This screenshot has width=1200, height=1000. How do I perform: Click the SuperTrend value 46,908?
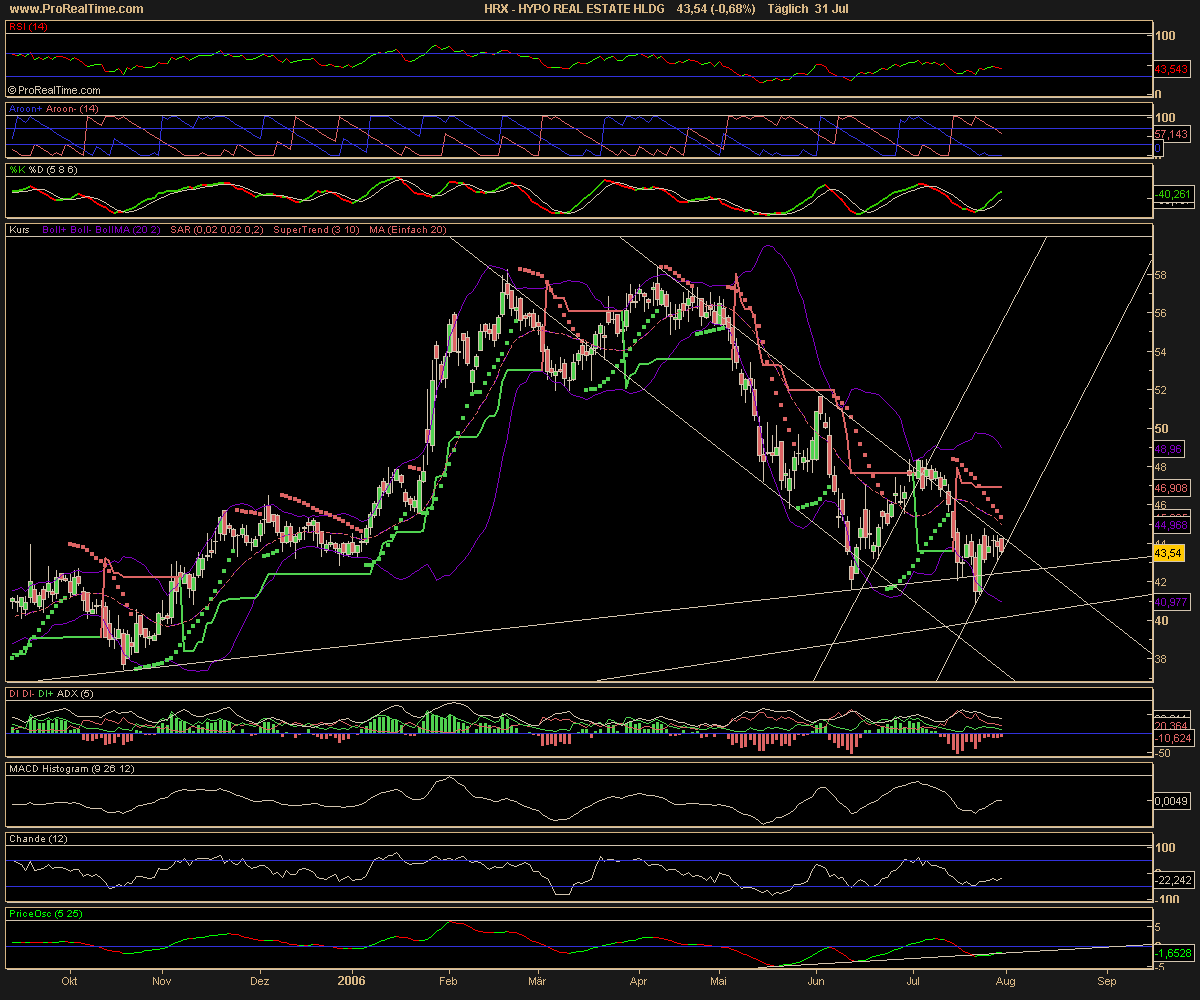[1170, 487]
